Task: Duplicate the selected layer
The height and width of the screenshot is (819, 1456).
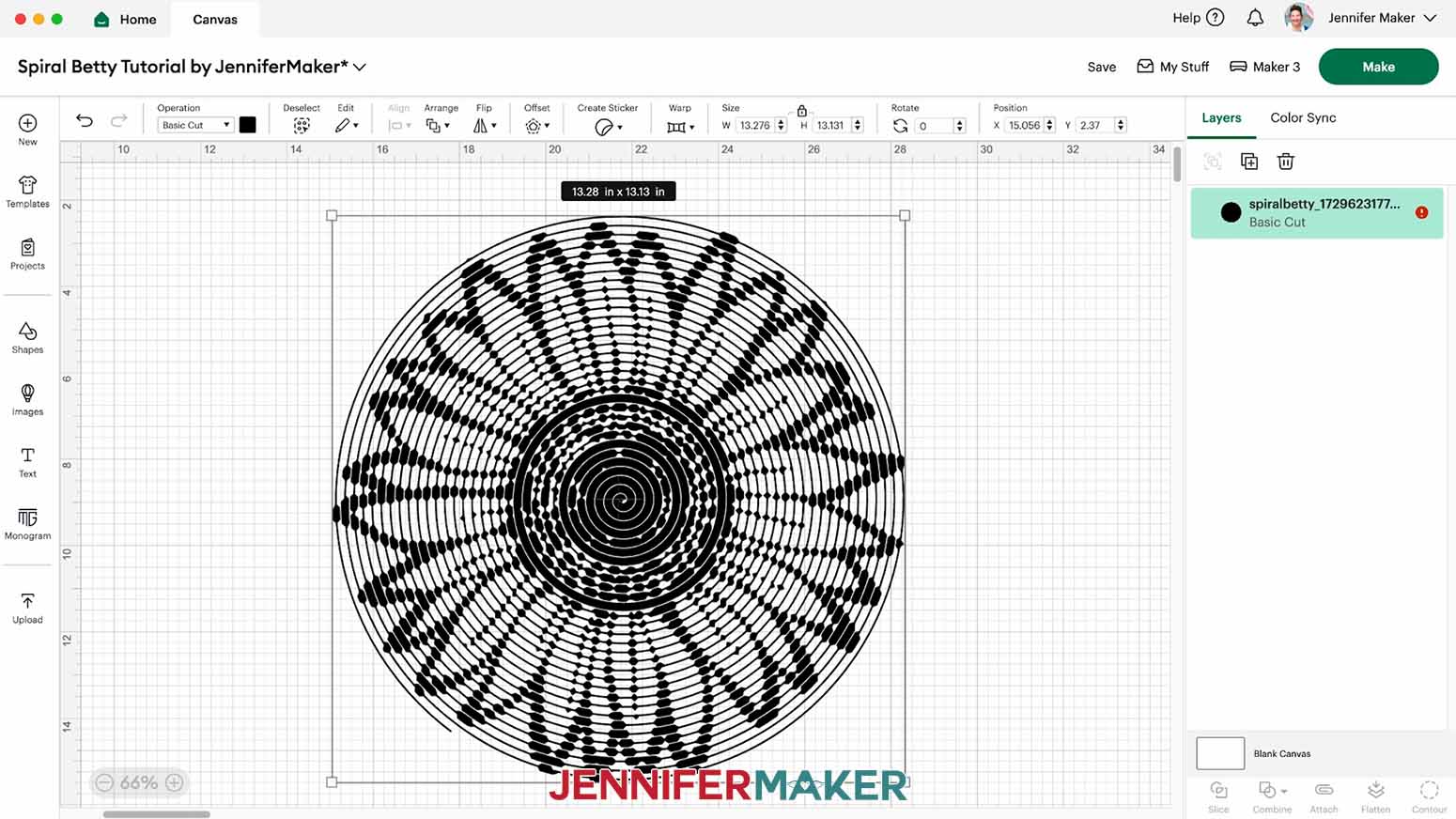Action: coord(1248,162)
